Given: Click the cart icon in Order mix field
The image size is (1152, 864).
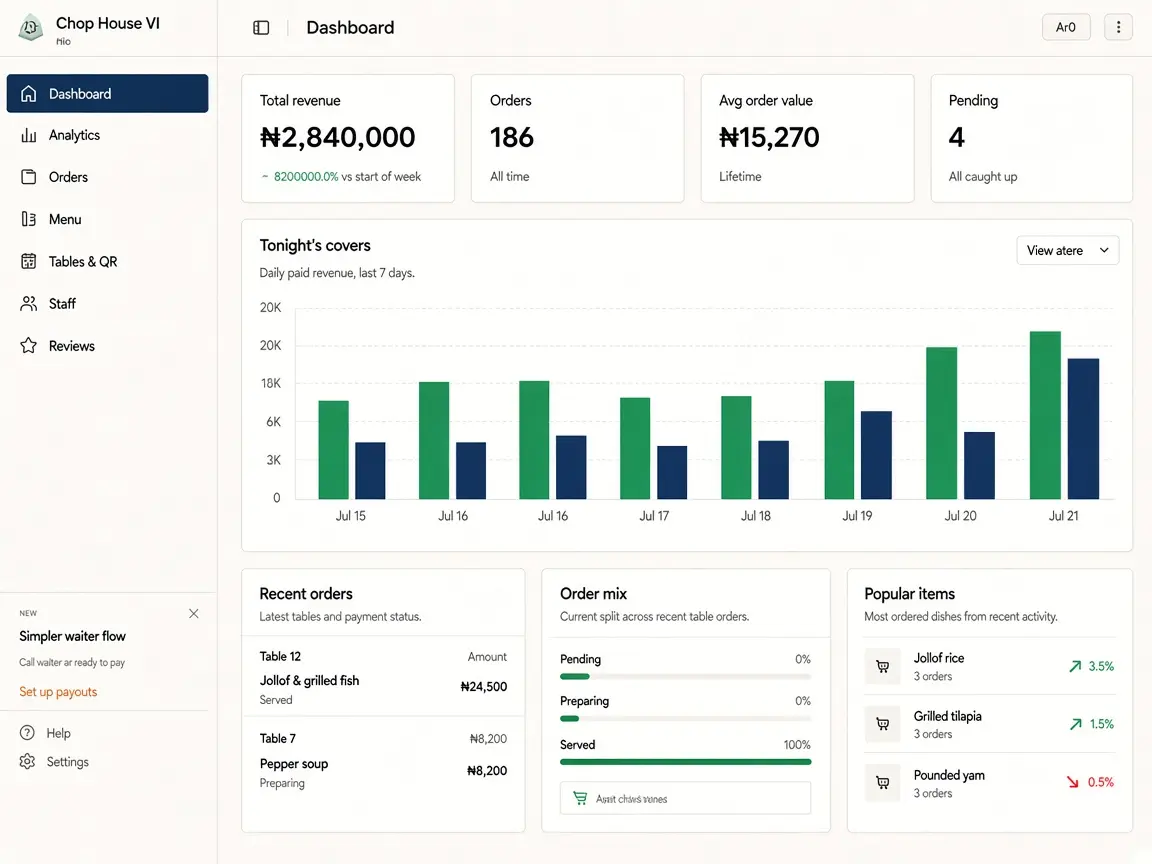Looking at the screenshot, I should pyautogui.click(x=580, y=798).
